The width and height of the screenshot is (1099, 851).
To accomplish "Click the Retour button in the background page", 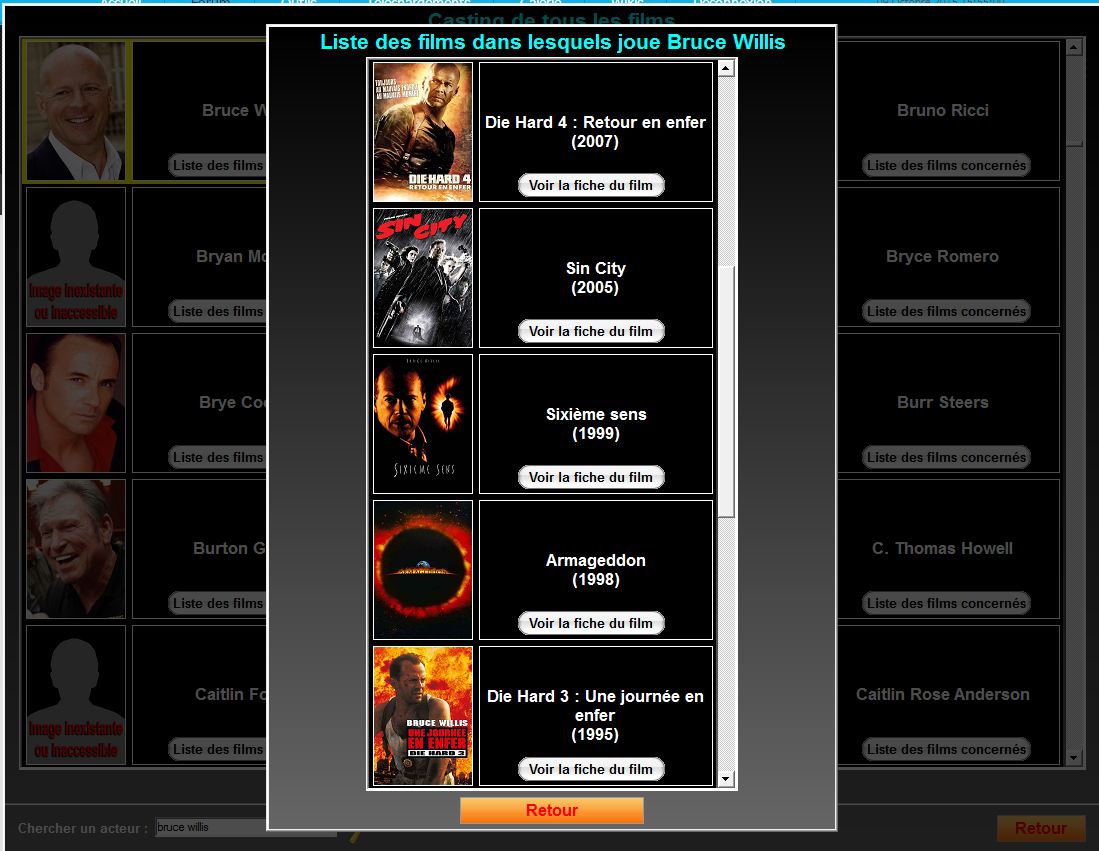I will tap(1041, 829).
